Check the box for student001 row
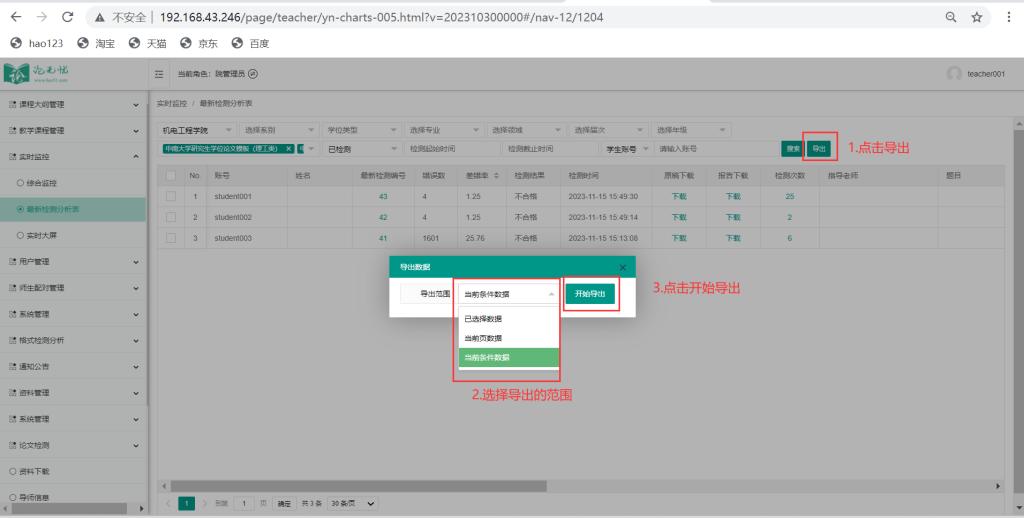 point(171,196)
